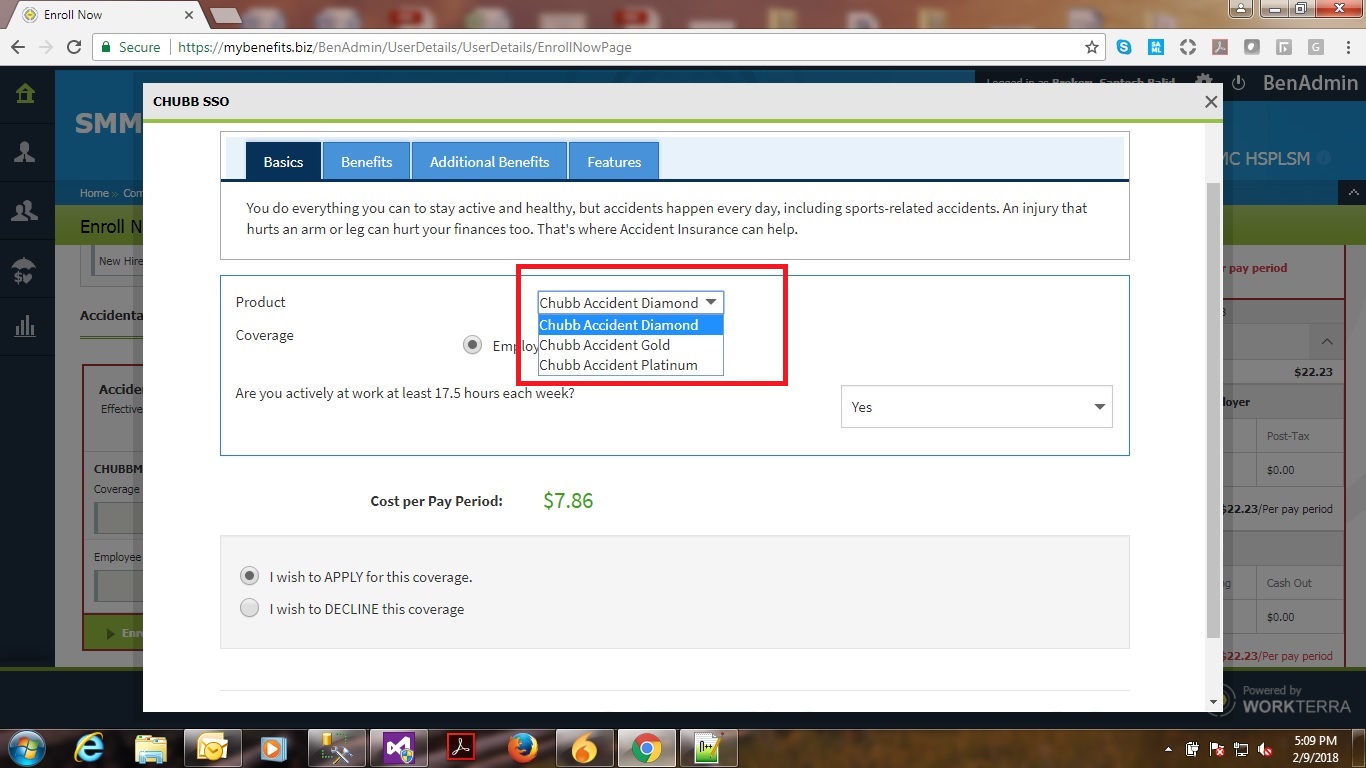This screenshot has height=768, width=1366.
Task: Collapse the header bar chevron below BenAdmin
Action: pos(1353,191)
